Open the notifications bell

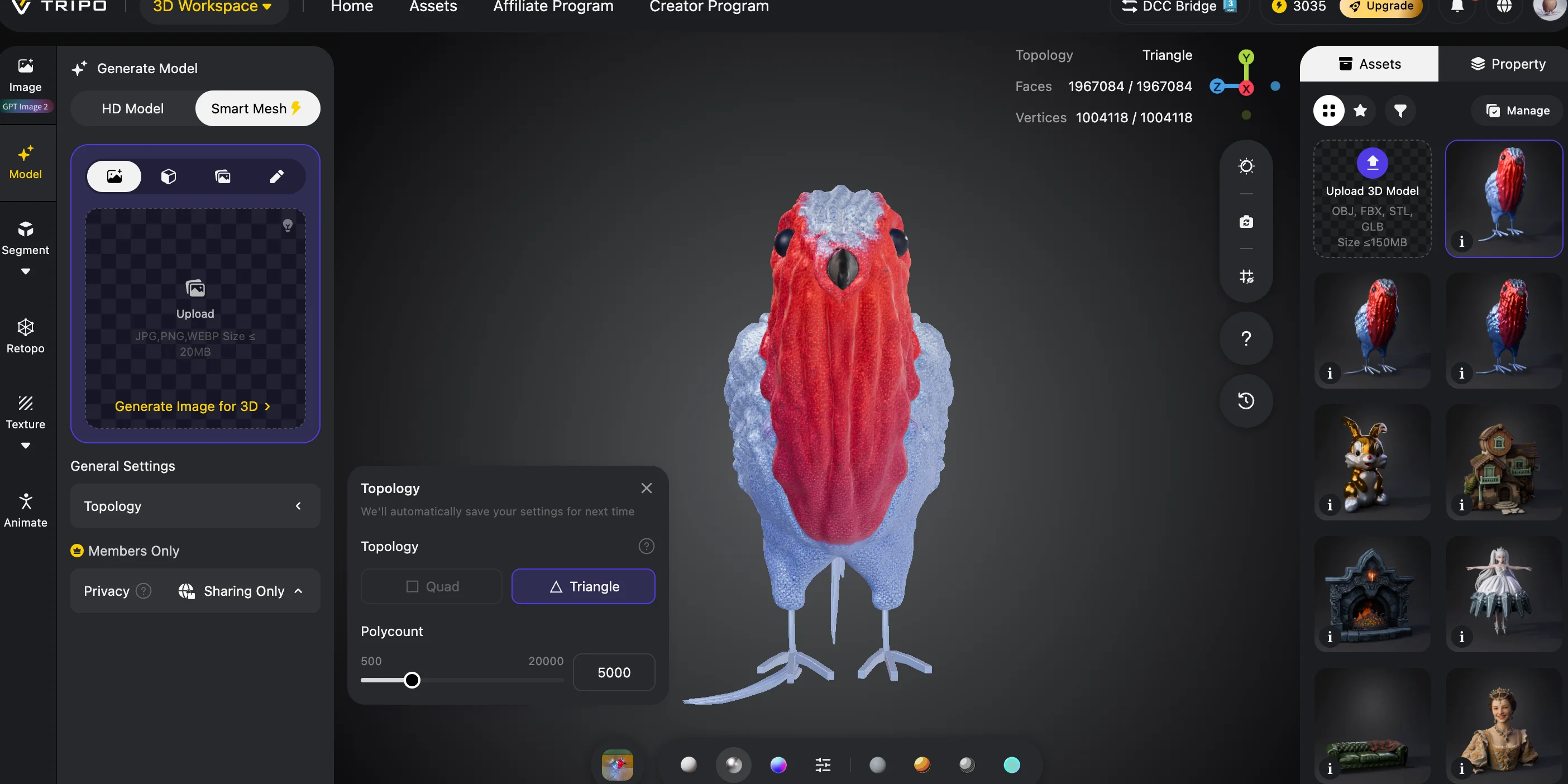pyautogui.click(x=1457, y=6)
